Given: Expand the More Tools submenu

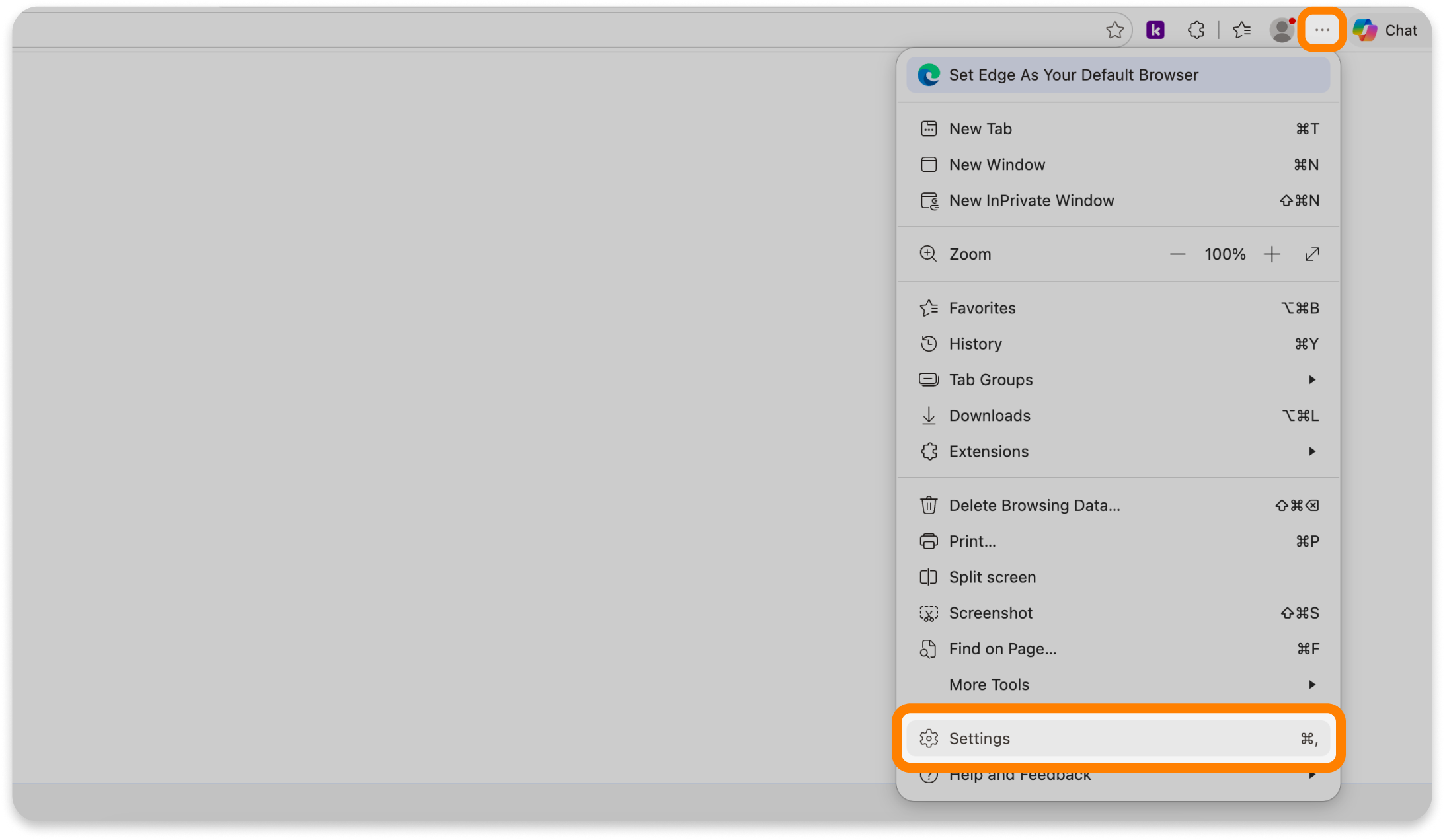Looking at the screenshot, I should [1118, 685].
